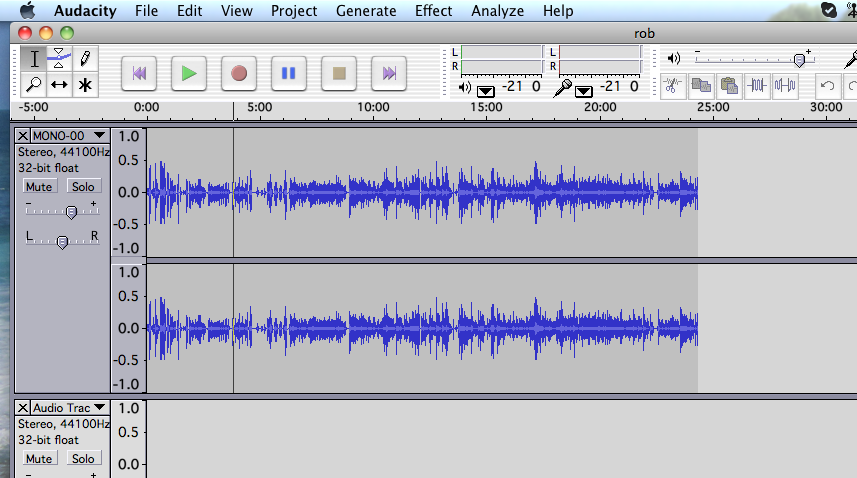
Task: Open recording meter dropdown arrow
Action: click(583, 91)
